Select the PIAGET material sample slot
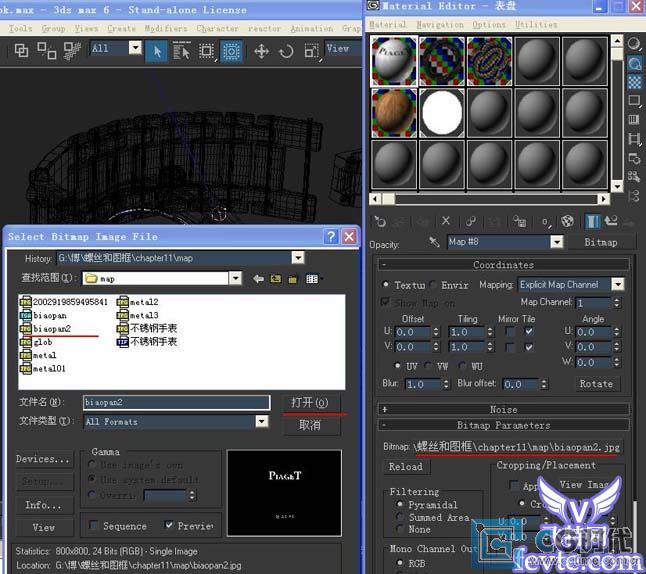The width and height of the screenshot is (646, 574). (x=394, y=61)
